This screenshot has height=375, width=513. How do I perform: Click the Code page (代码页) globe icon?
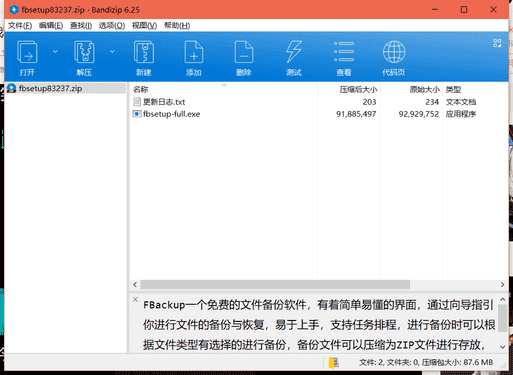pos(394,52)
